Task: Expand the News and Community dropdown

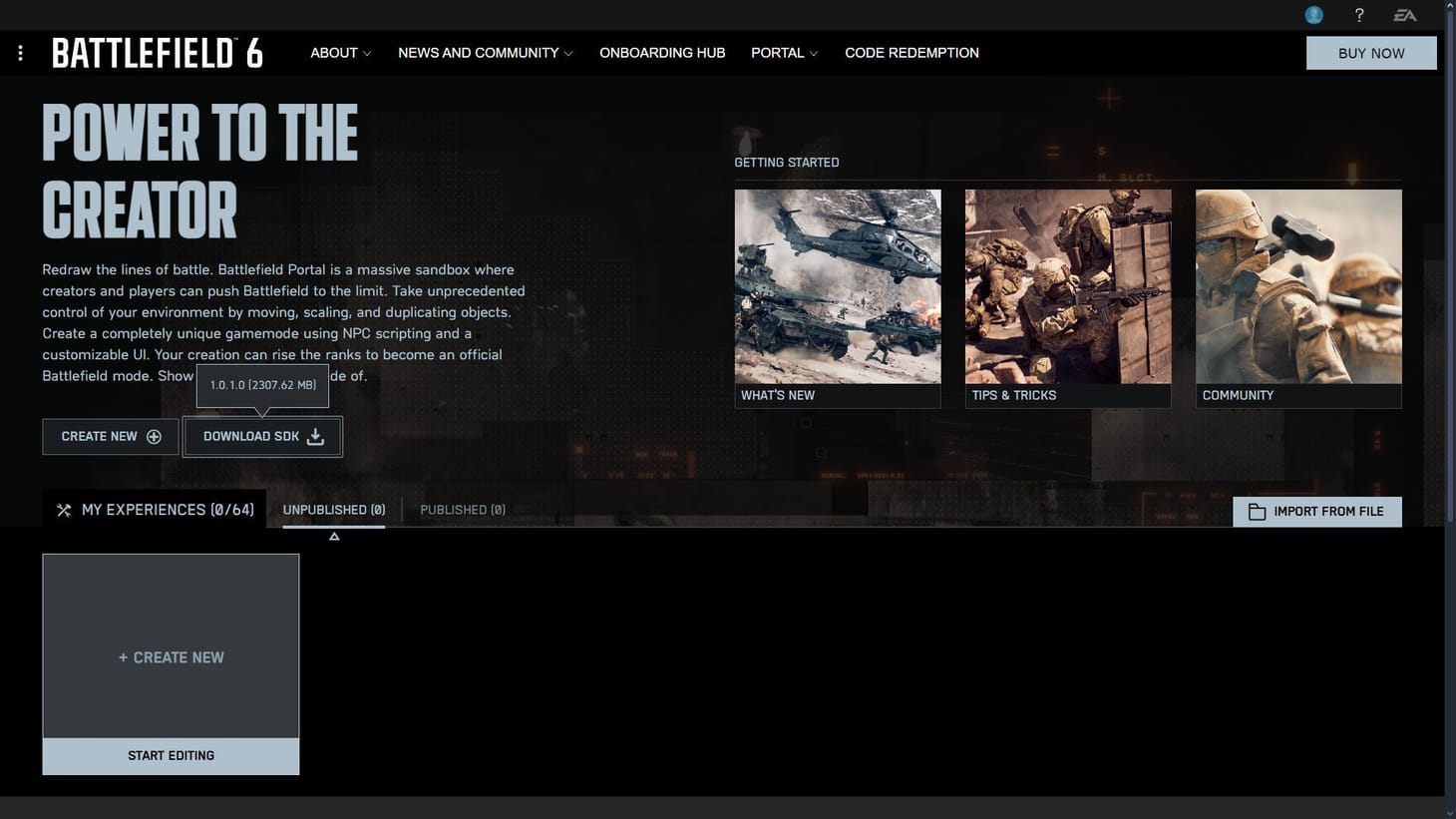Action: click(485, 53)
